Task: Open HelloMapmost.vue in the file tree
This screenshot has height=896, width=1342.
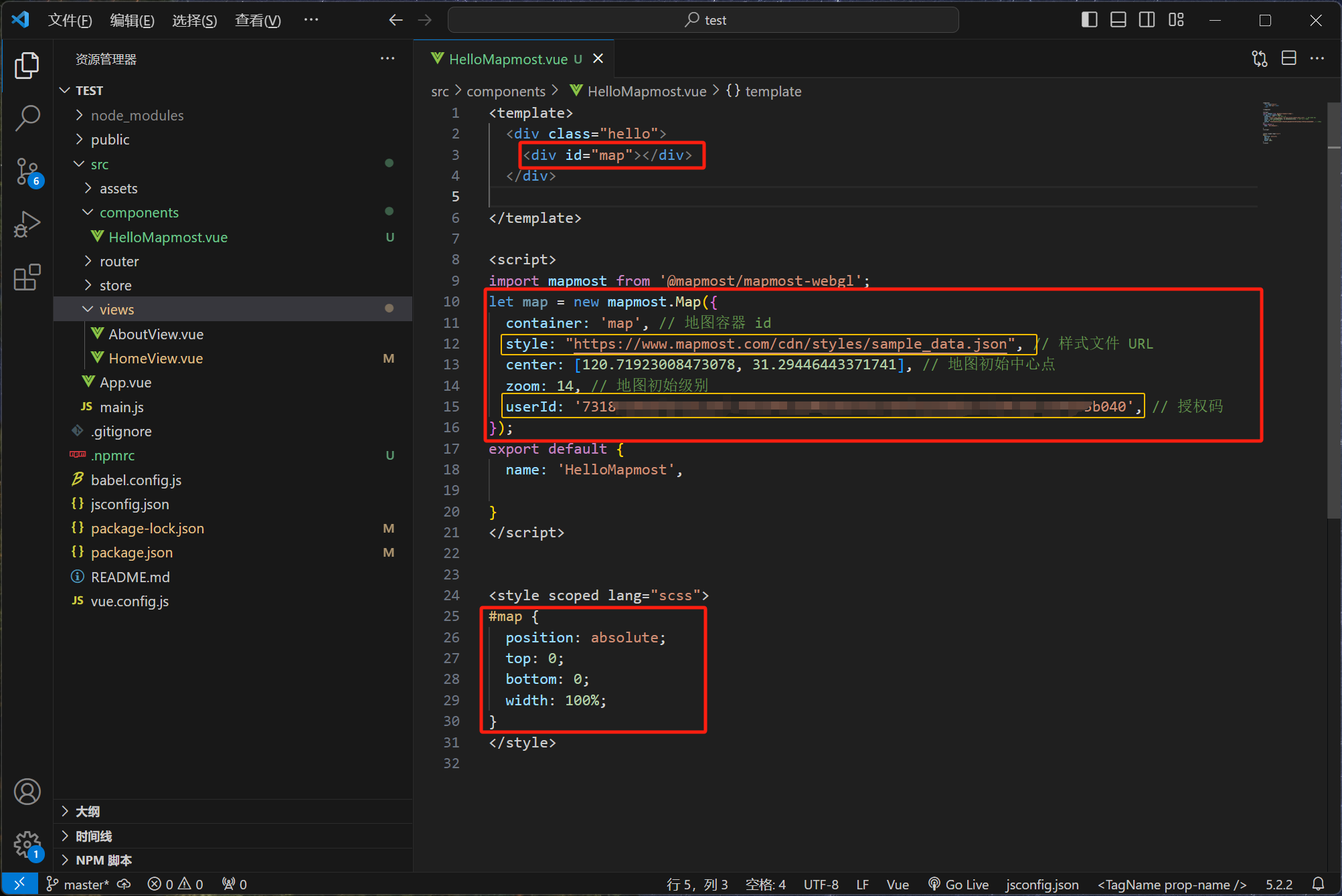Action: 233,237
